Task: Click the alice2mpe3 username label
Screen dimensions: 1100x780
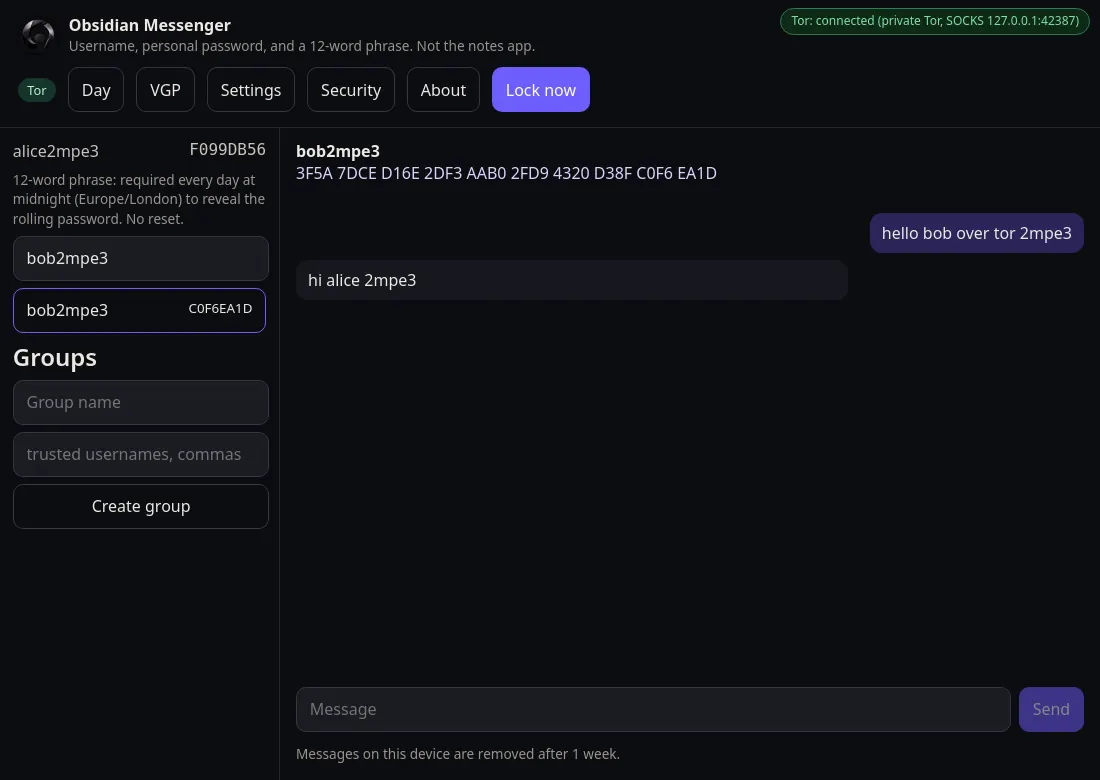Action: 56,151
